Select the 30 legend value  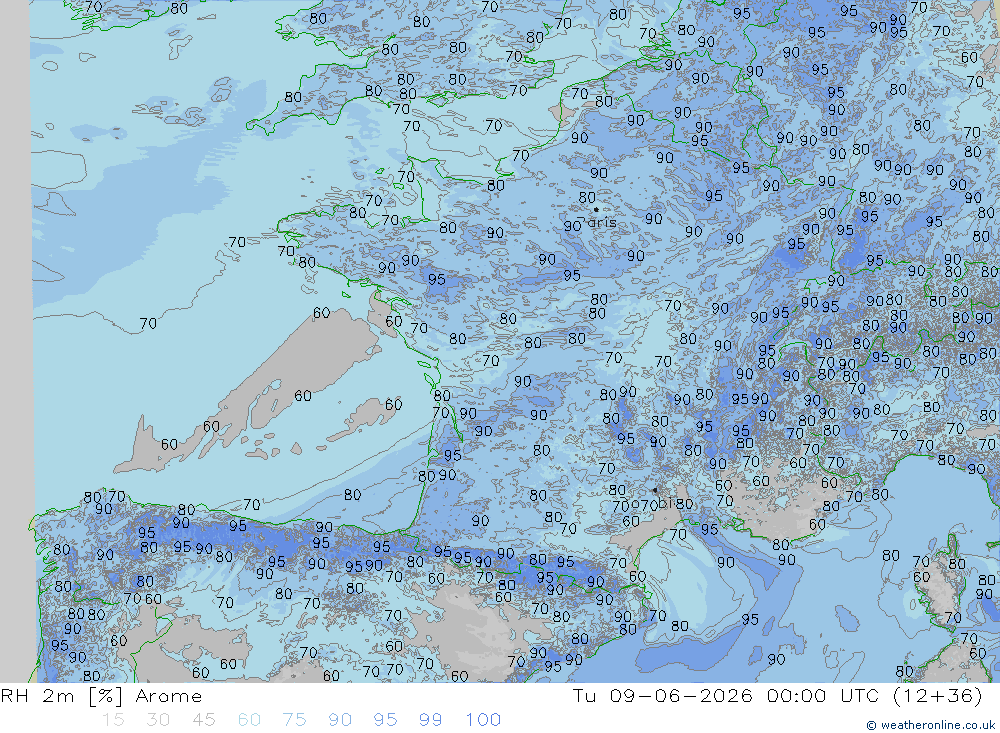coord(158,720)
